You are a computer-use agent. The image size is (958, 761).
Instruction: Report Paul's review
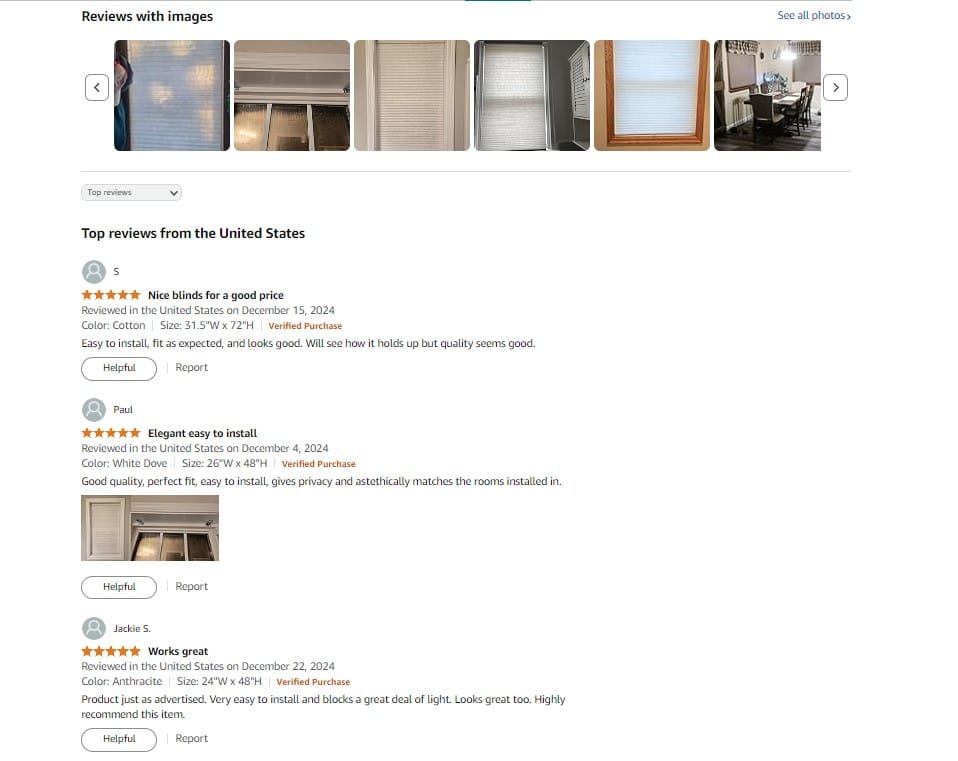[191, 586]
